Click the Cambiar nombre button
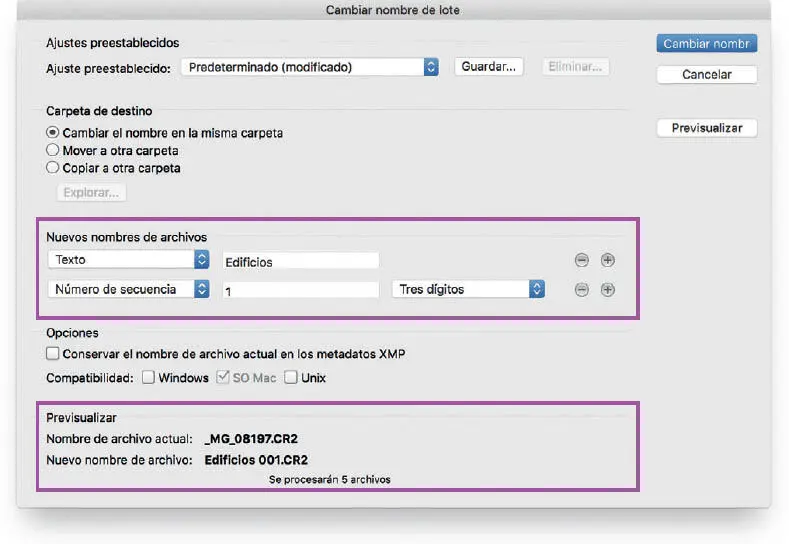 click(x=706, y=44)
